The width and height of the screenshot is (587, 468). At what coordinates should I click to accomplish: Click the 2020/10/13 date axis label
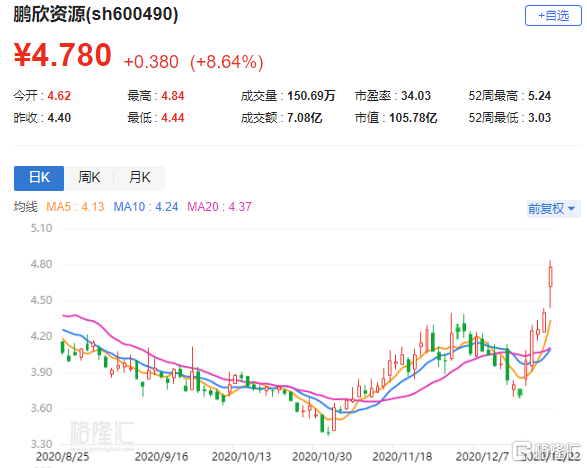(241, 457)
